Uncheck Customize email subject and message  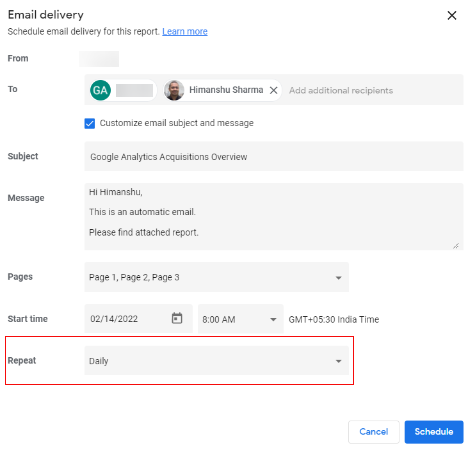89,123
